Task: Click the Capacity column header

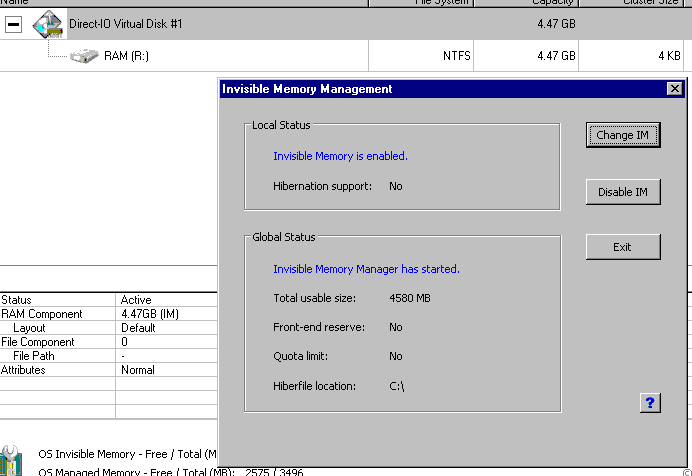Action: pyautogui.click(x=526, y=3)
